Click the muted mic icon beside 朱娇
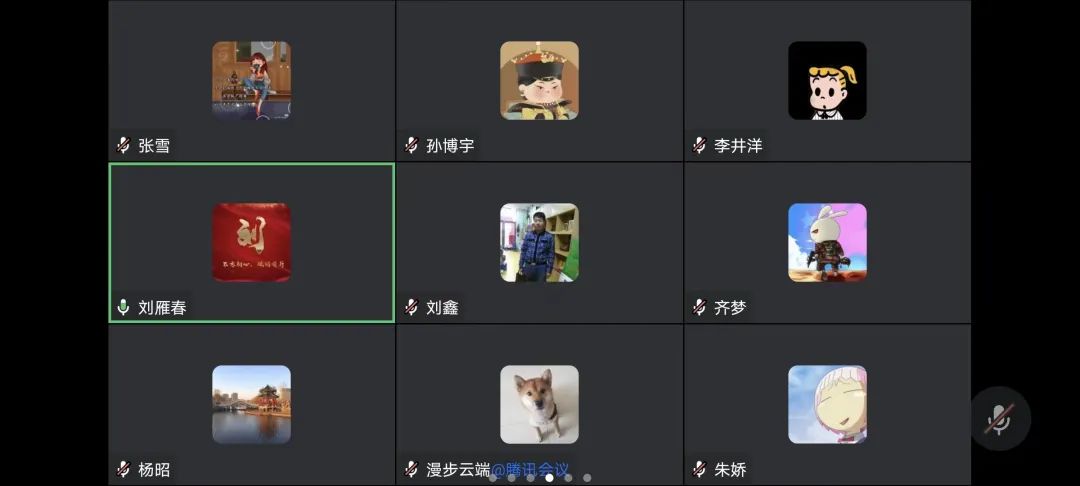Viewport: 1080px width, 486px height. [x=699, y=469]
